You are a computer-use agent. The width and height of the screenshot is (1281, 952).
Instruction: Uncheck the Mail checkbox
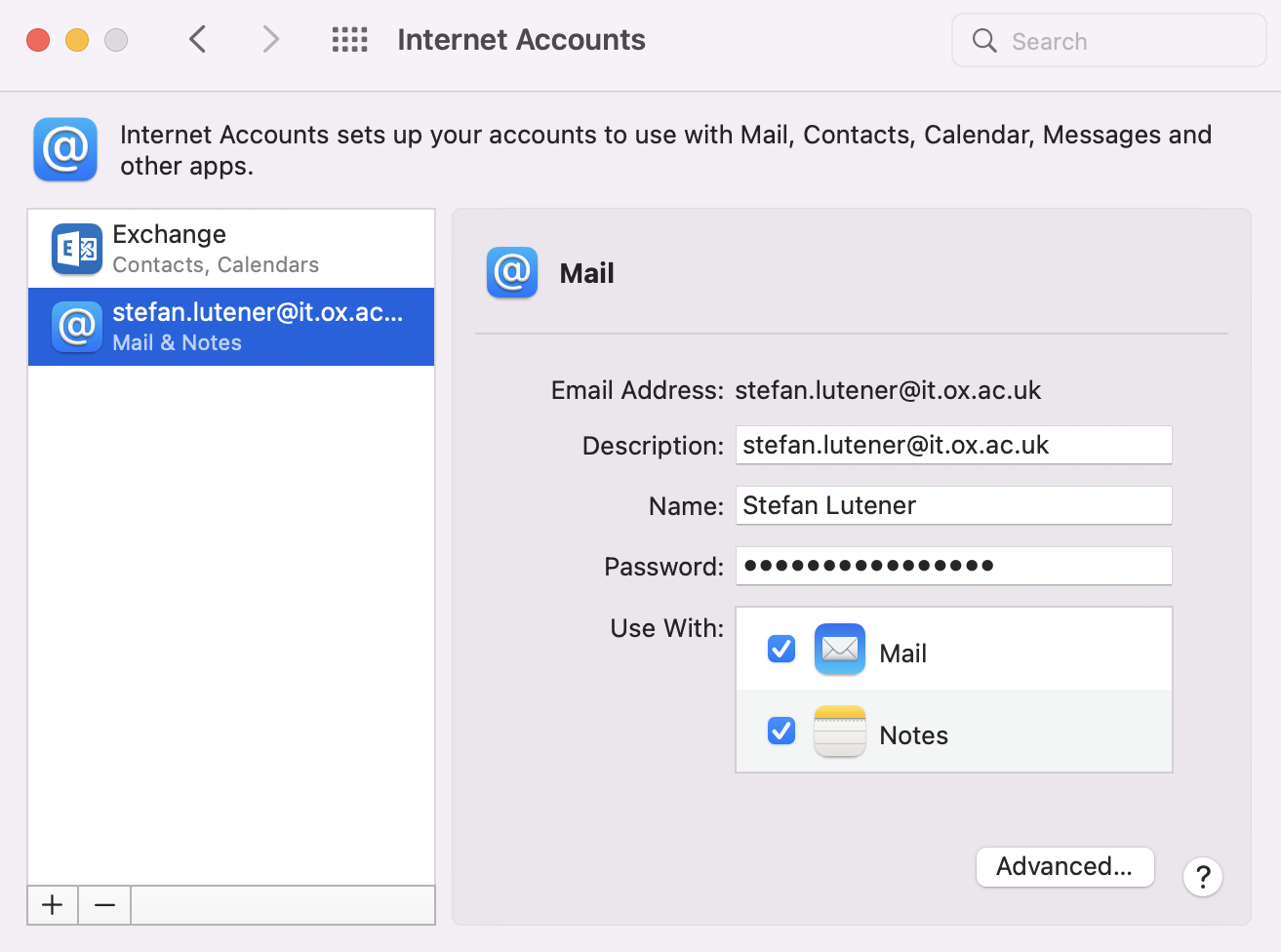(781, 650)
